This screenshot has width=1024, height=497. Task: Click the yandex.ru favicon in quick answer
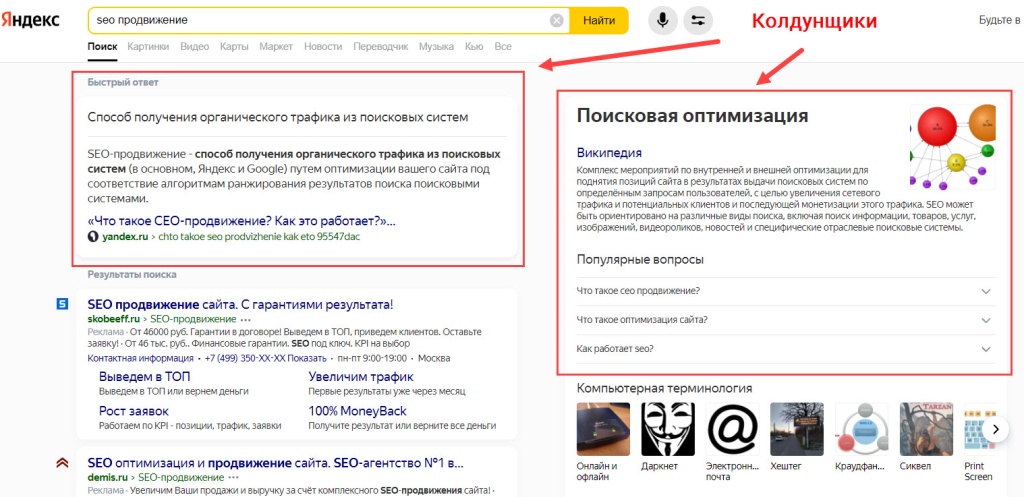(x=93, y=236)
